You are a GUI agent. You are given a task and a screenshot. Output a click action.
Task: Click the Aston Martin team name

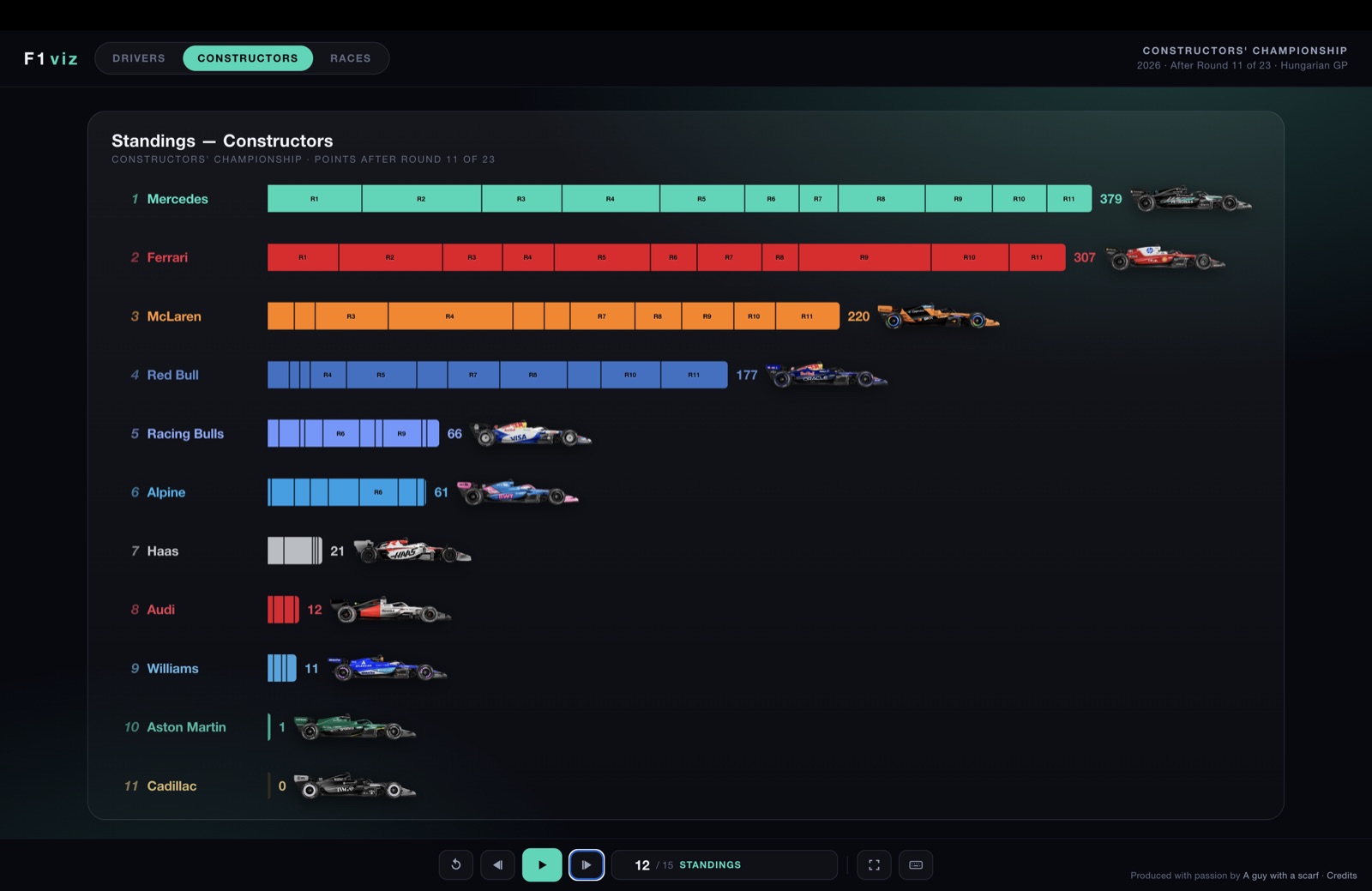187,727
